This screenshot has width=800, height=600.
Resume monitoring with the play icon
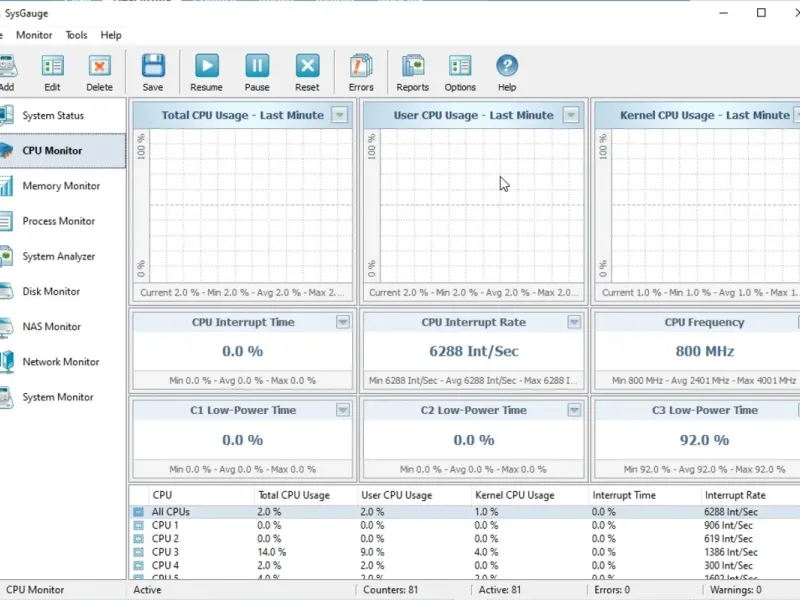207,66
